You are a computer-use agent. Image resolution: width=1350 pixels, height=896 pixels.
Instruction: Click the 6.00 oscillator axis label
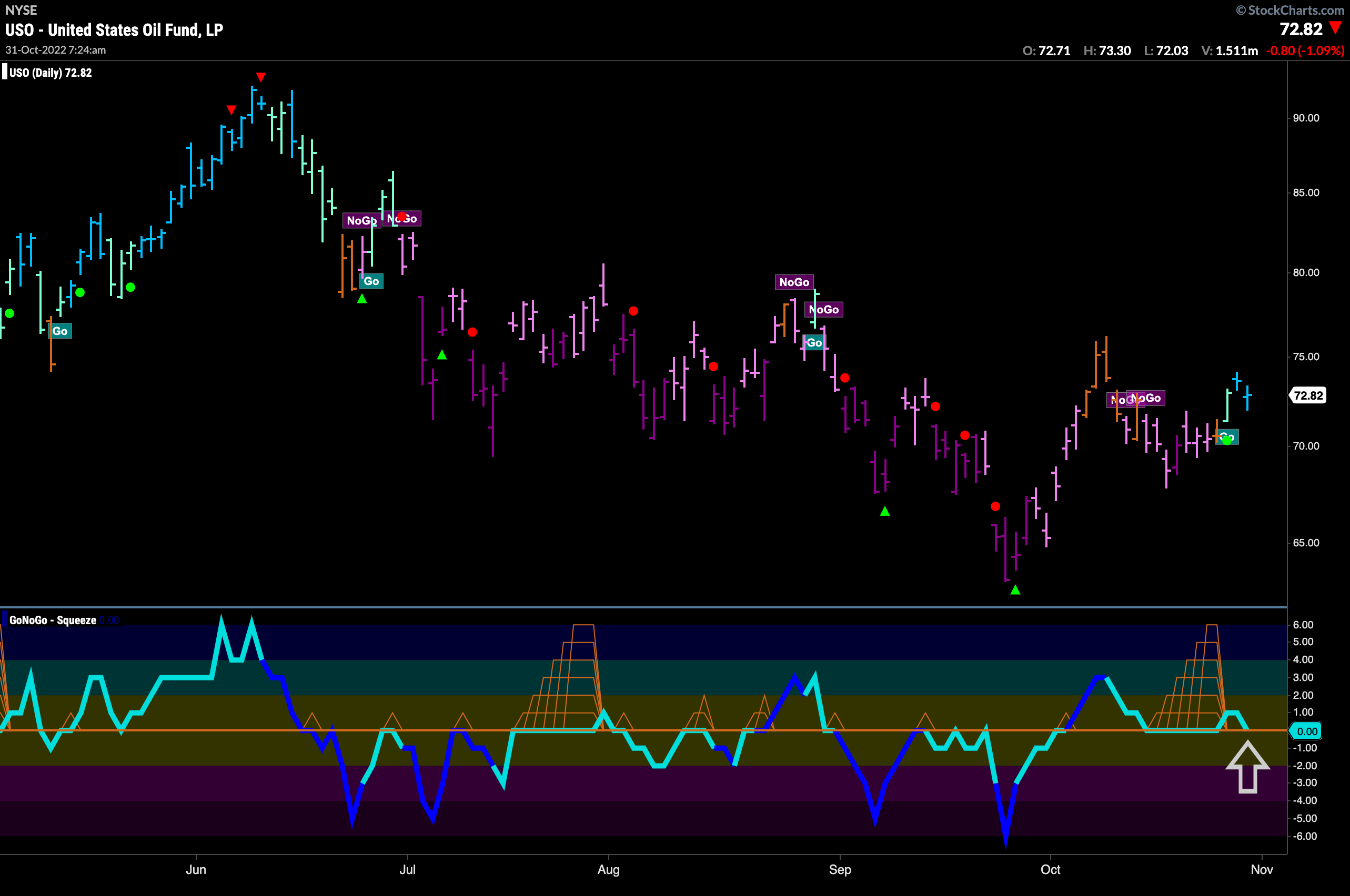tap(1303, 625)
